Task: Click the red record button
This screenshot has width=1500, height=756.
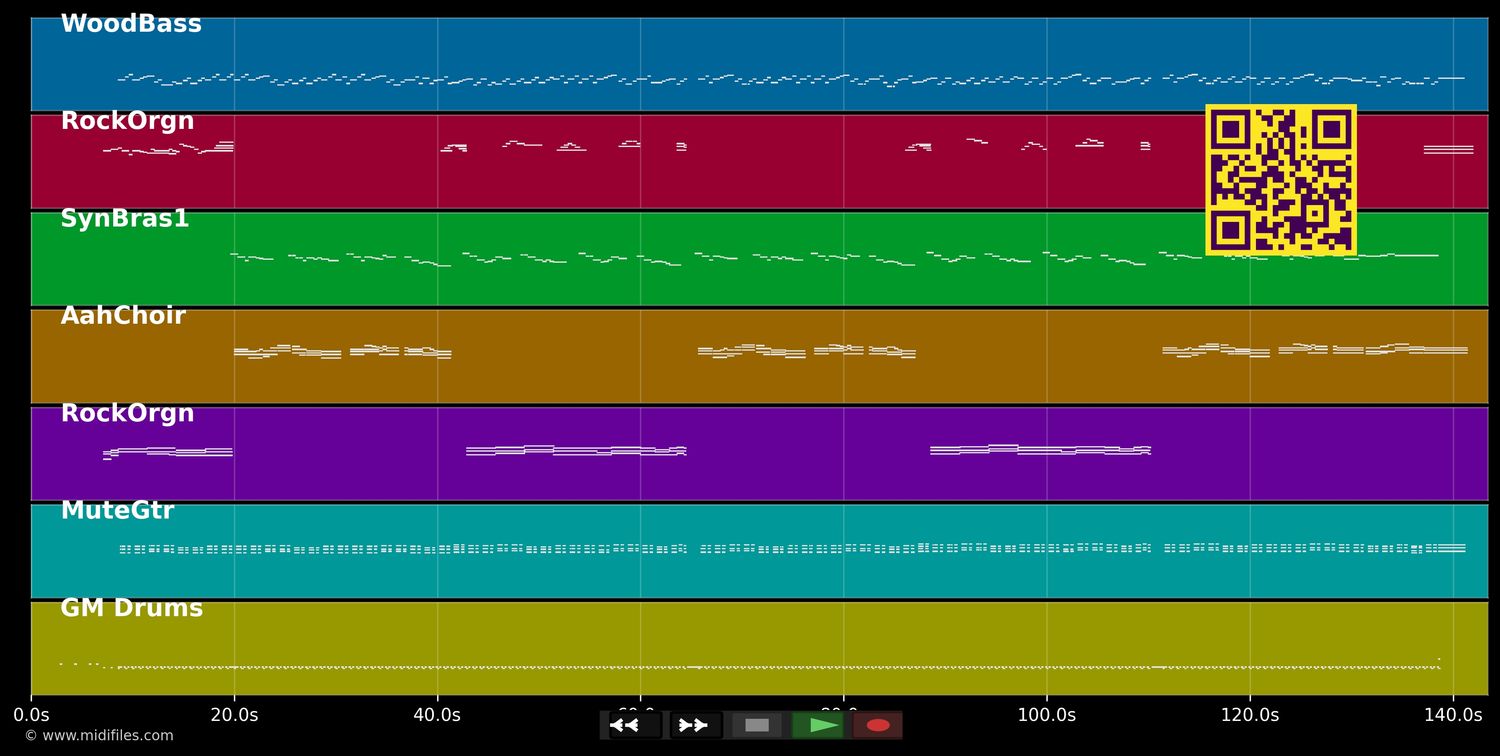Action: click(x=878, y=725)
